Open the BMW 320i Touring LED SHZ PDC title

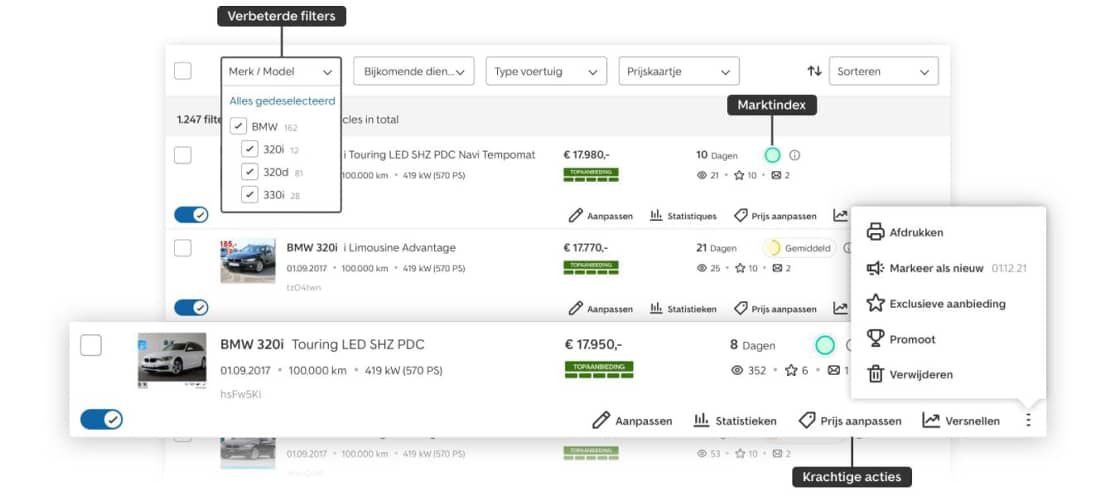tap(322, 345)
